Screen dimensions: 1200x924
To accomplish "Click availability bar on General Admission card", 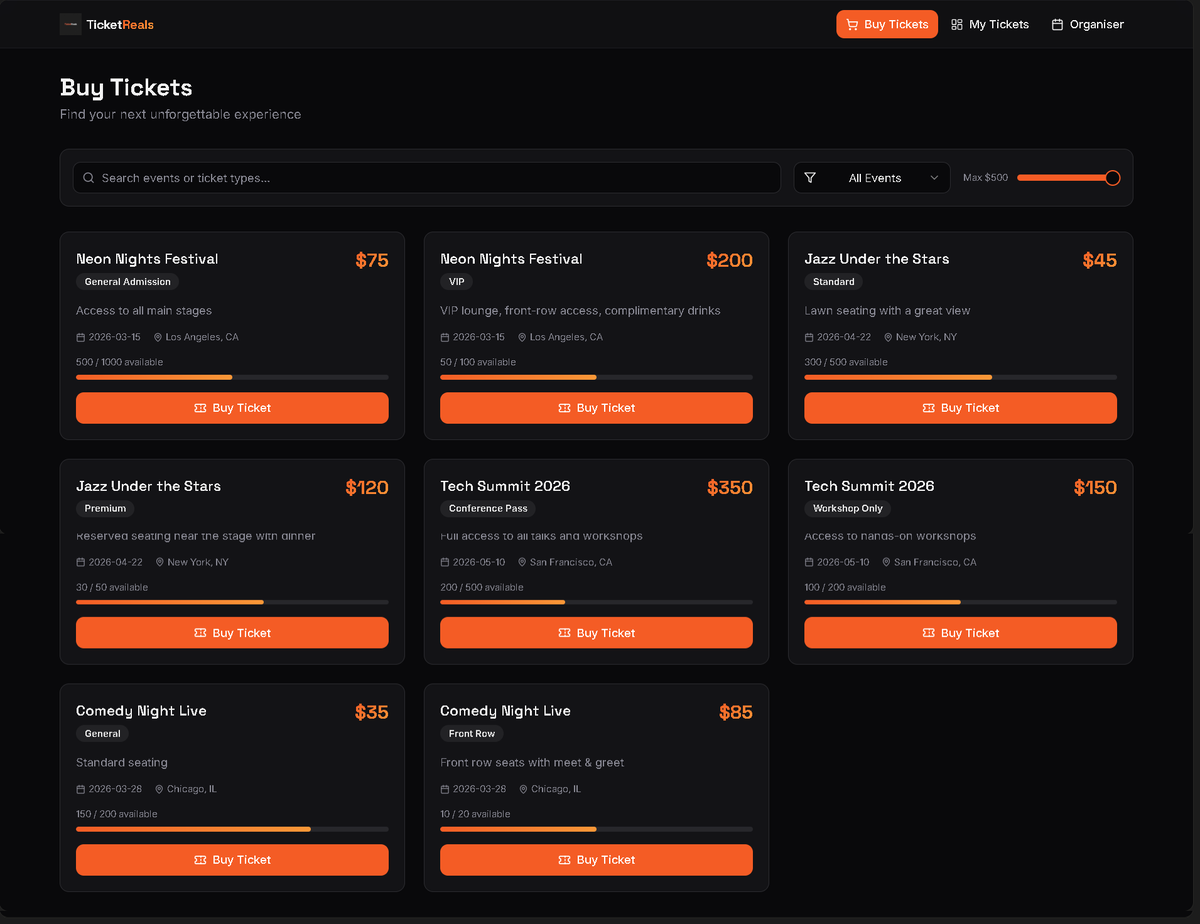I will coord(232,377).
